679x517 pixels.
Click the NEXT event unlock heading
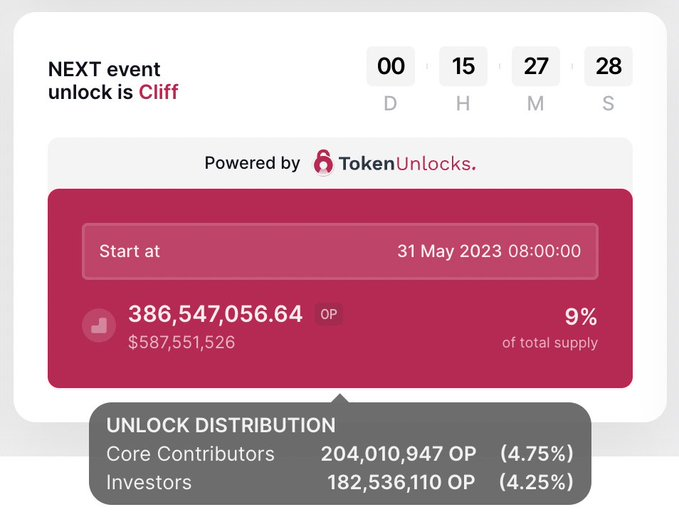pyautogui.click(x=113, y=81)
